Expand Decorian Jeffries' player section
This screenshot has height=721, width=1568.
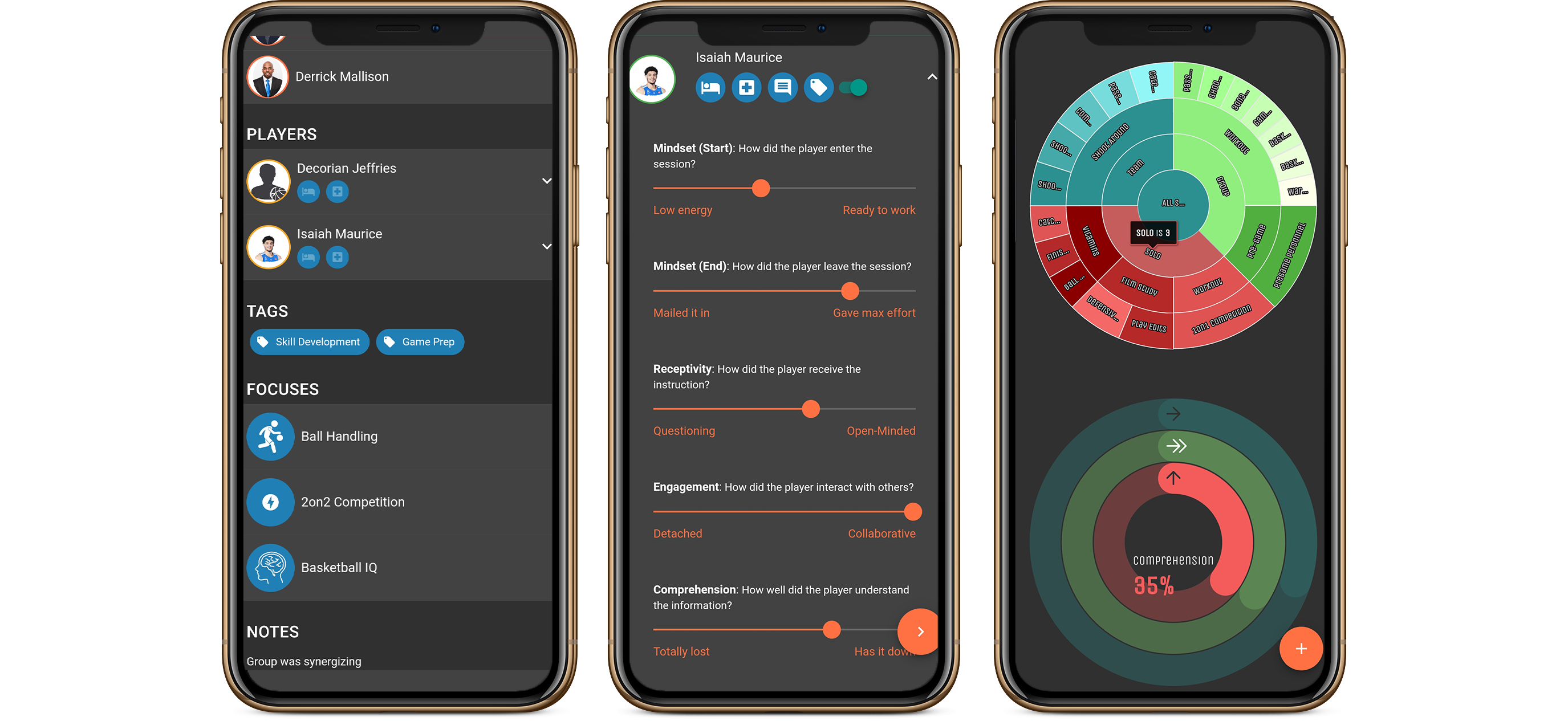pyautogui.click(x=547, y=180)
